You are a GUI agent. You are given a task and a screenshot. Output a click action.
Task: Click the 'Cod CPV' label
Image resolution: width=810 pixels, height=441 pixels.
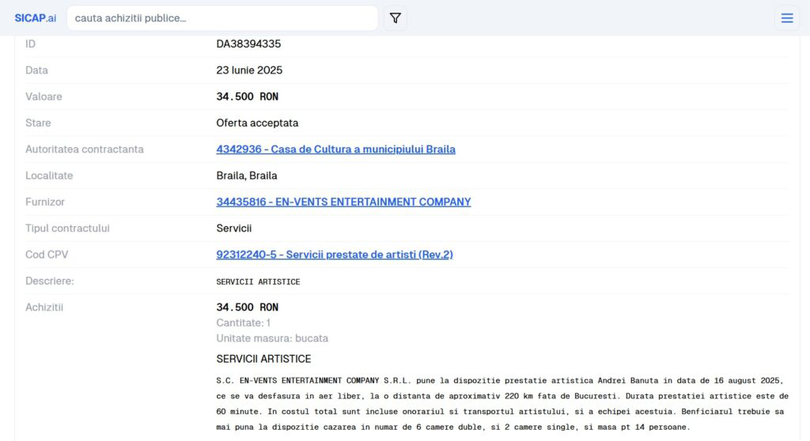[x=47, y=255]
